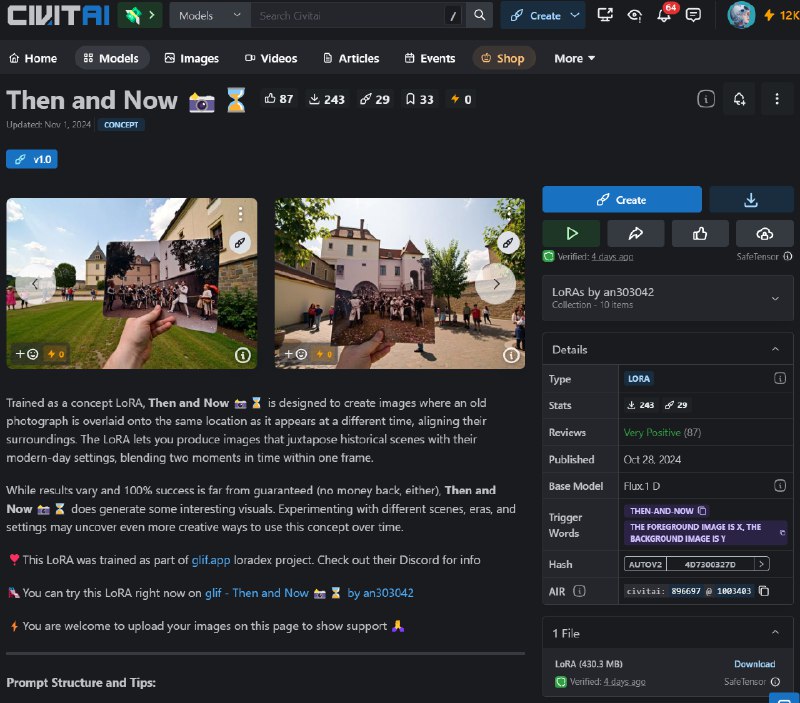Click the 243 downloads stat badge
The width and height of the screenshot is (800, 703).
pyautogui.click(x=327, y=99)
